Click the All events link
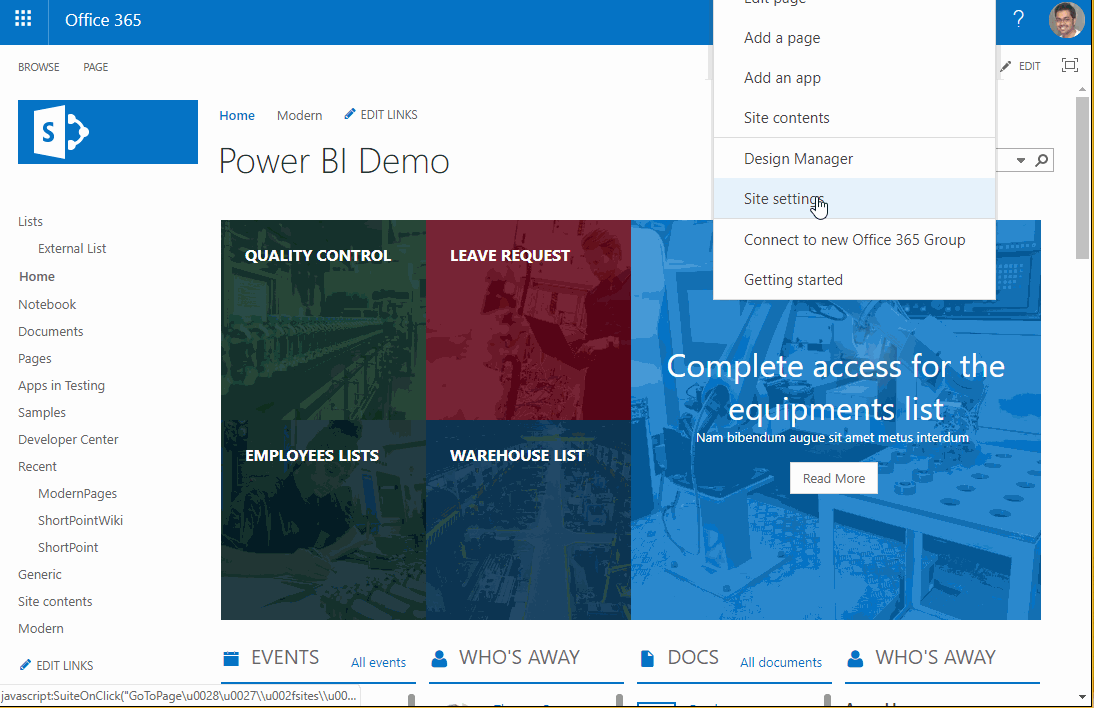This screenshot has height=708, width=1094. (x=378, y=663)
